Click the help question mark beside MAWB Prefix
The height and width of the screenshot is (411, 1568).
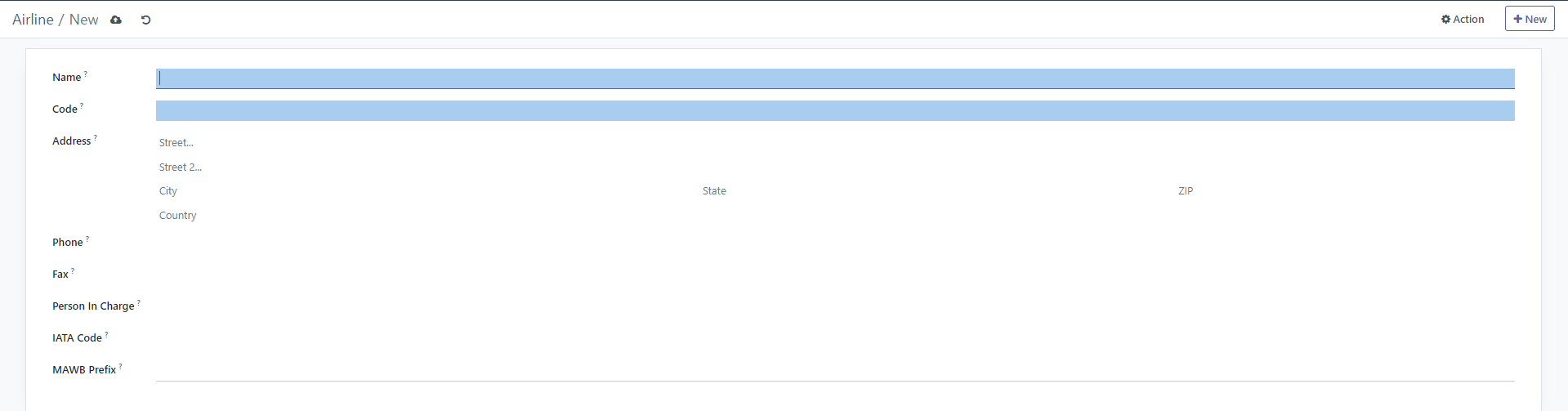tap(120, 366)
